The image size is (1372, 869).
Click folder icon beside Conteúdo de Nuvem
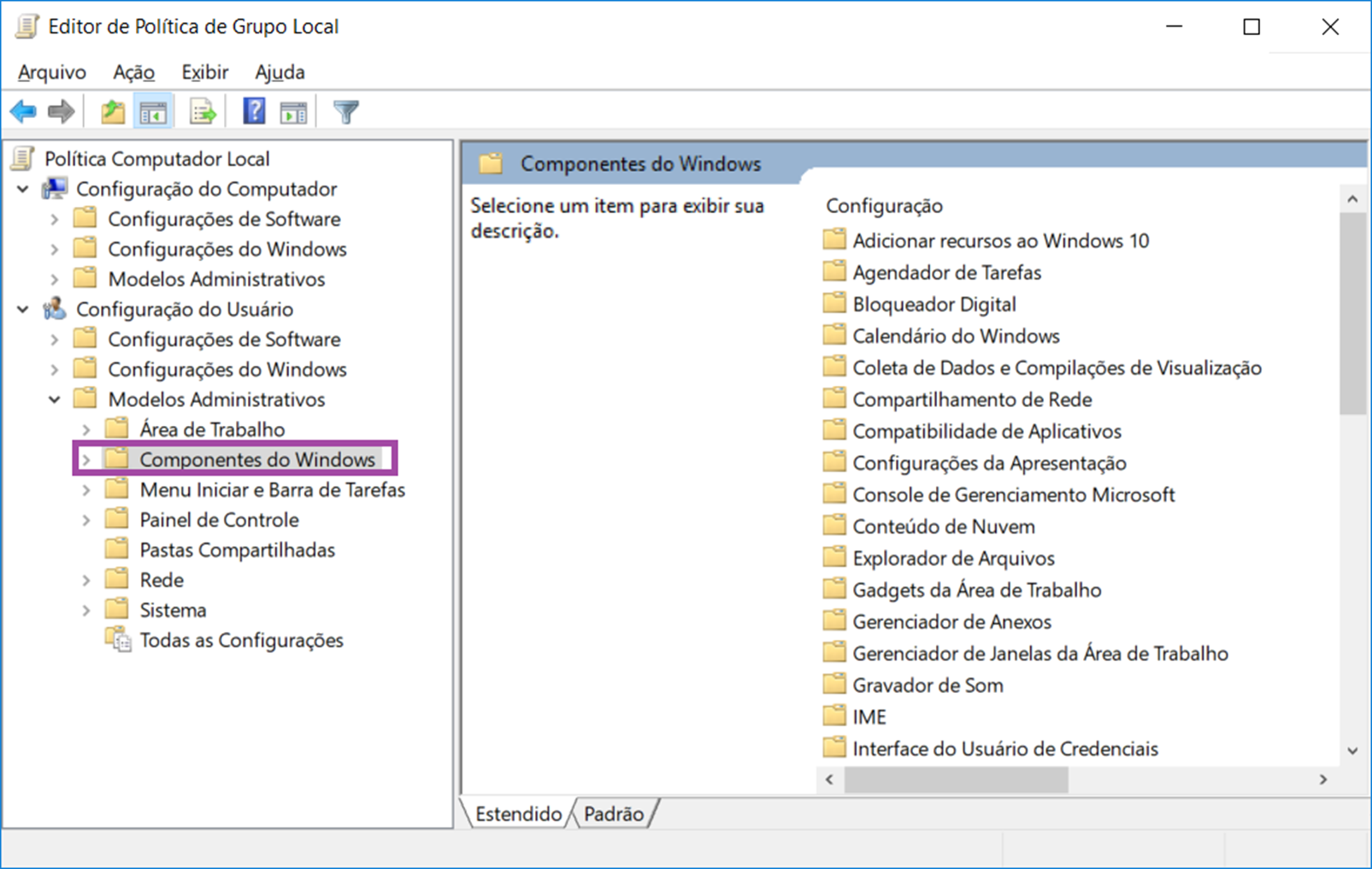834,525
